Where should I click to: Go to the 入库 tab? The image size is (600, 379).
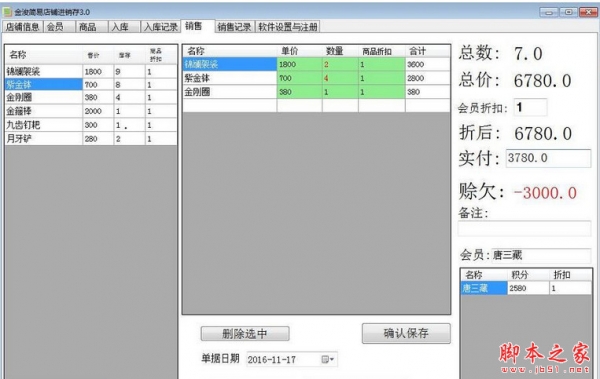[124, 27]
